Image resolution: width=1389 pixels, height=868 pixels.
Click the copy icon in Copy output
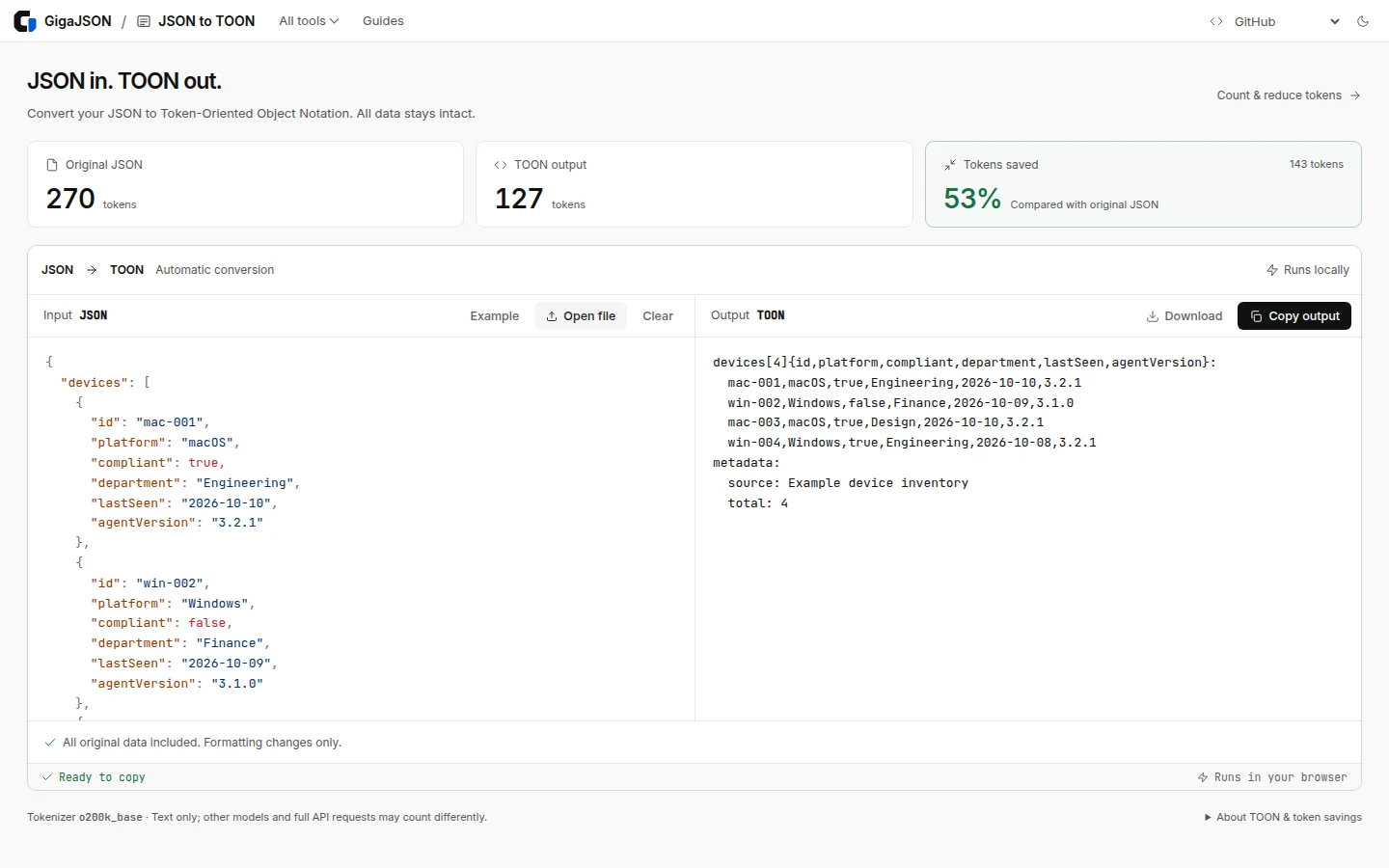[1256, 316]
